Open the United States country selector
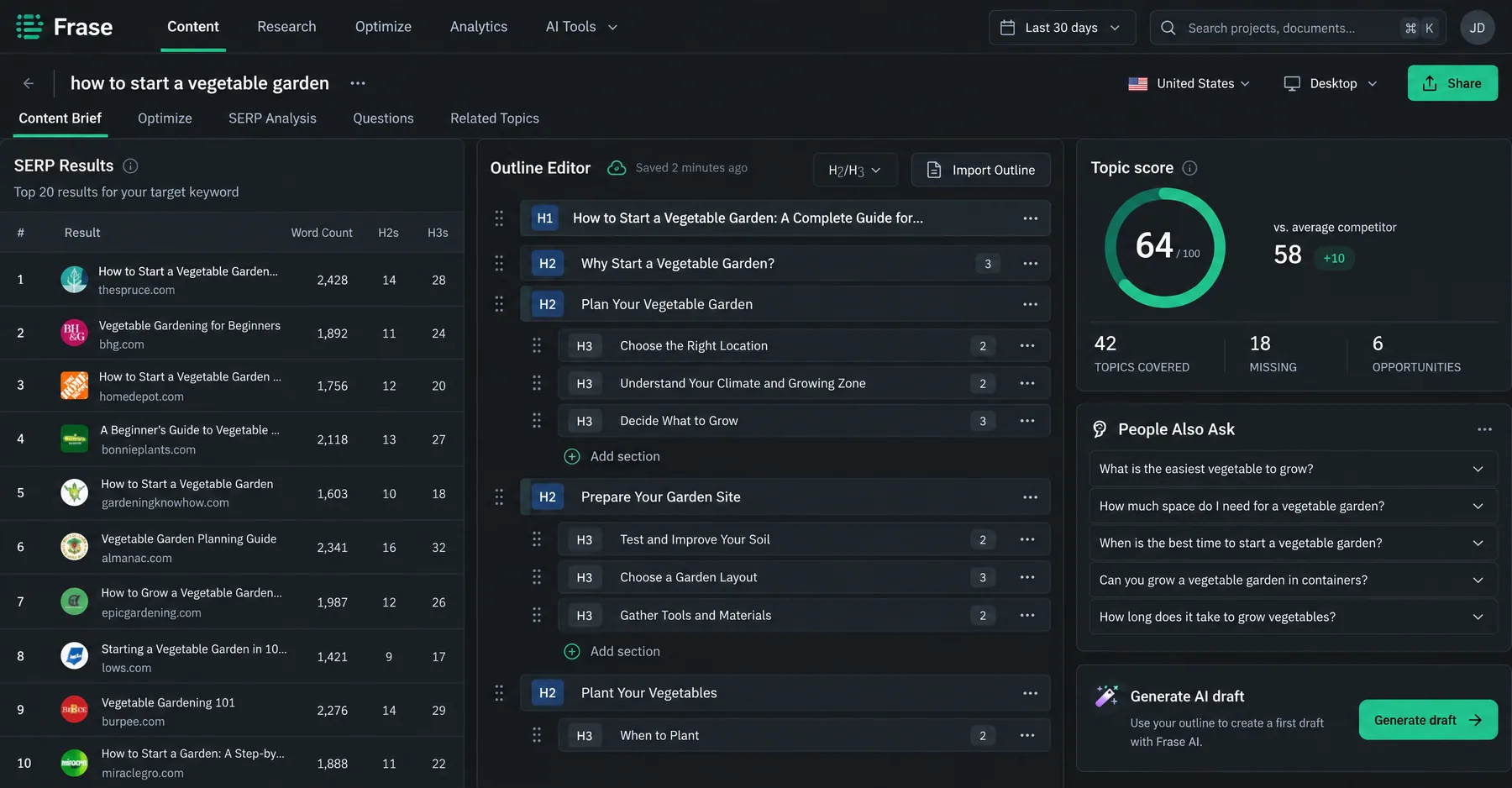1512x788 pixels. click(1189, 83)
